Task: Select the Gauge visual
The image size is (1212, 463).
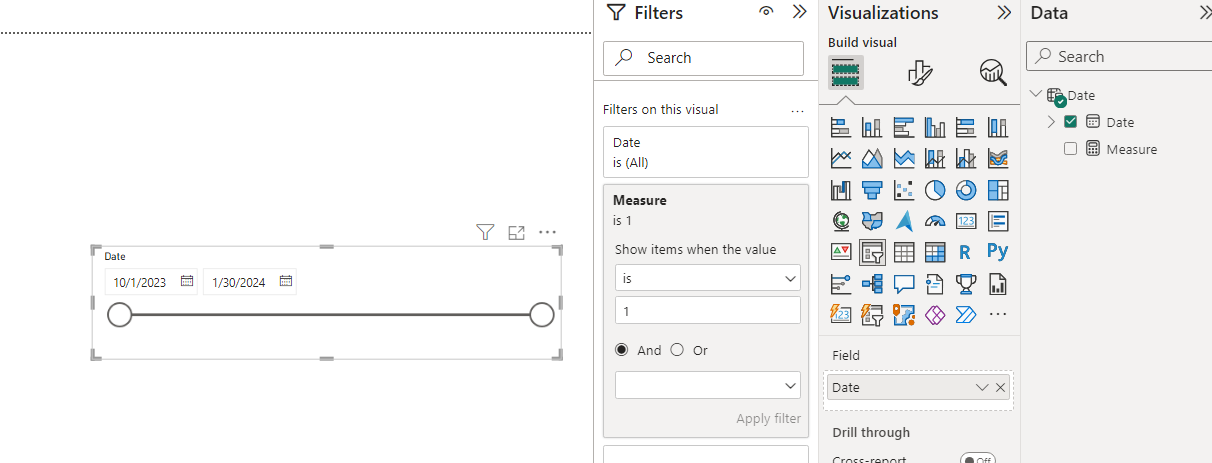Action: 935,221
